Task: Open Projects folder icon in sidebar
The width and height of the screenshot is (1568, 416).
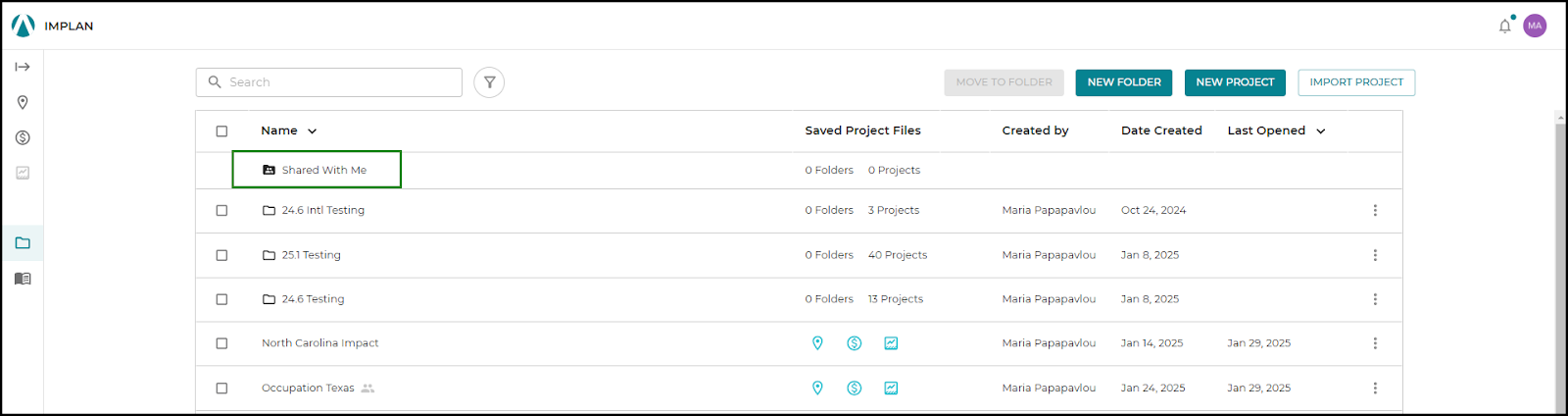Action: coord(23,243)
